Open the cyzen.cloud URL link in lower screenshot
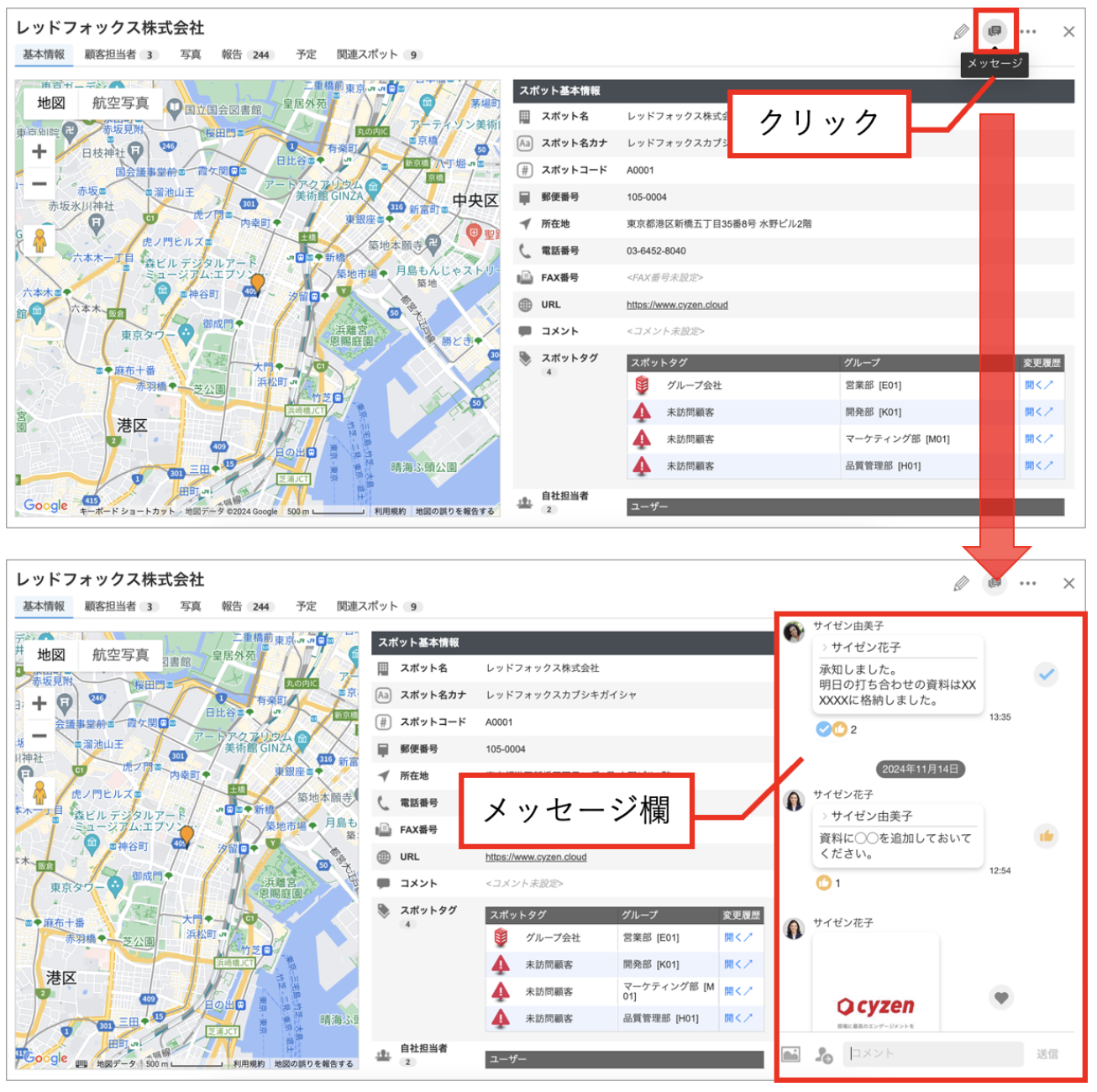The image size is (1097, 1092). [x=536, y=857]
